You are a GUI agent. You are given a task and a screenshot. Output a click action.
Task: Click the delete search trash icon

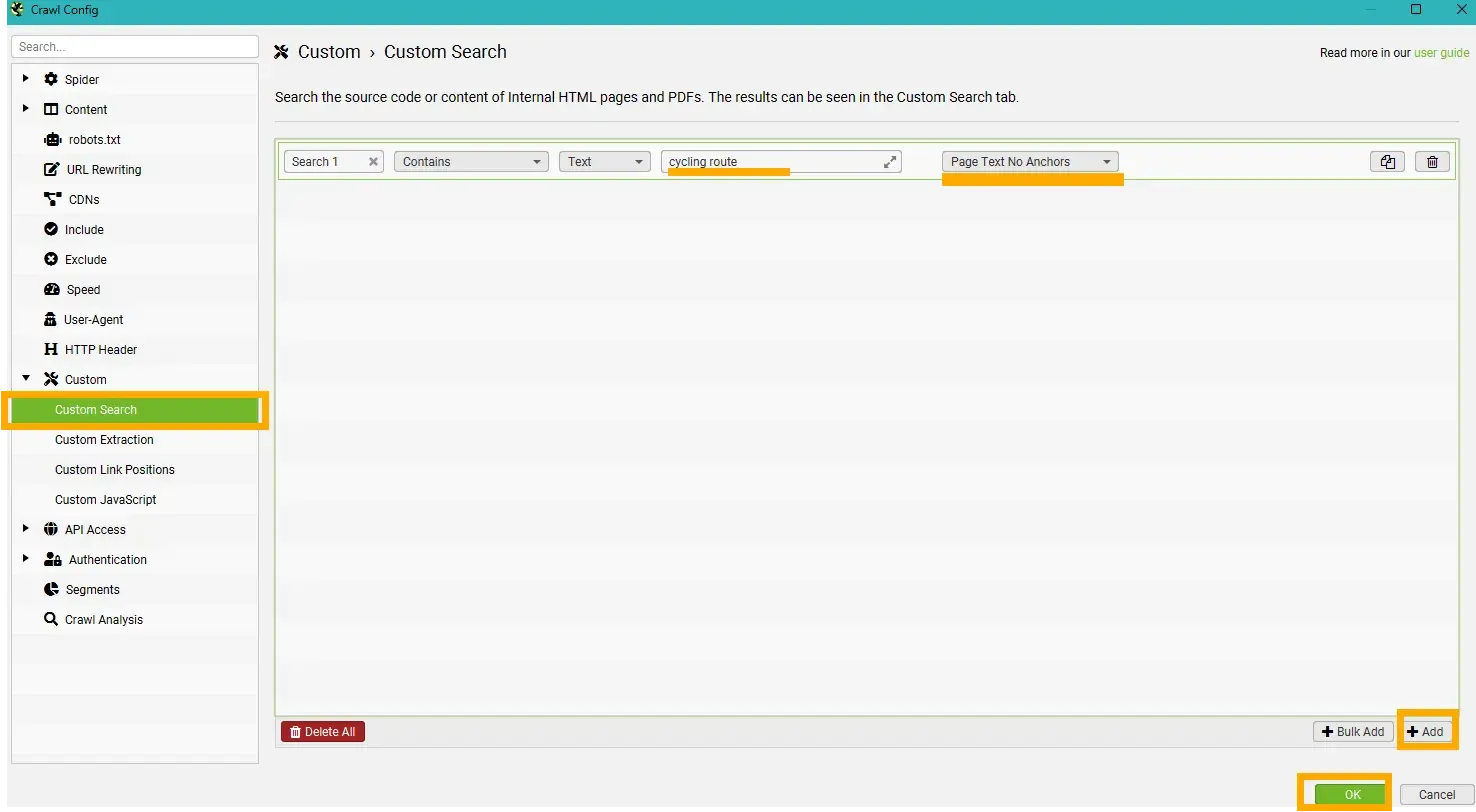tap(1431, 161)
